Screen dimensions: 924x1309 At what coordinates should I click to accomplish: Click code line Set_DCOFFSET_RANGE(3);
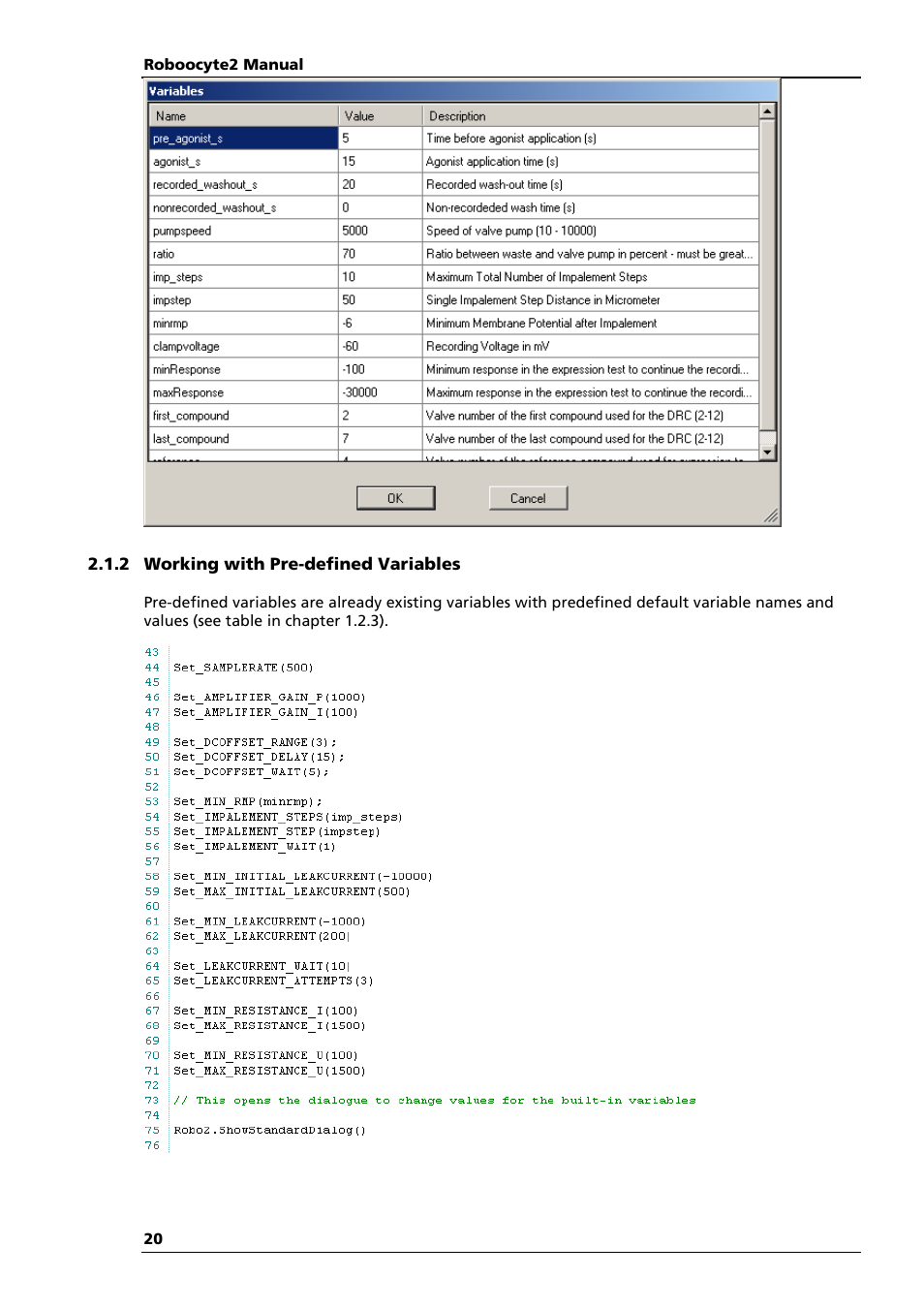point(255,742)
